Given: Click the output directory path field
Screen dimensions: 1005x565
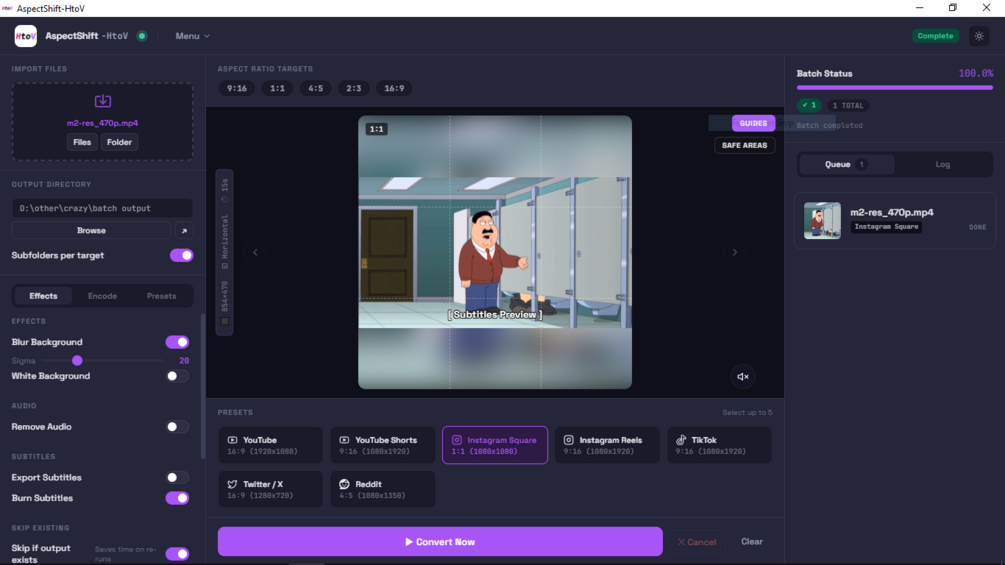Looking at the screenshot, I should pos(103,208).
